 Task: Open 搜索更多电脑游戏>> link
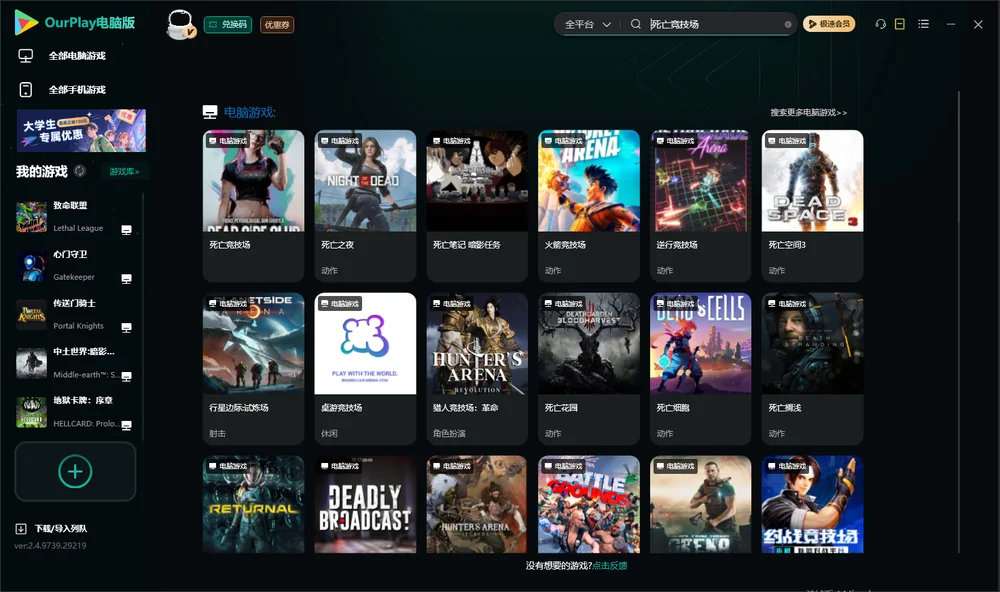click(x=808, y=113)
